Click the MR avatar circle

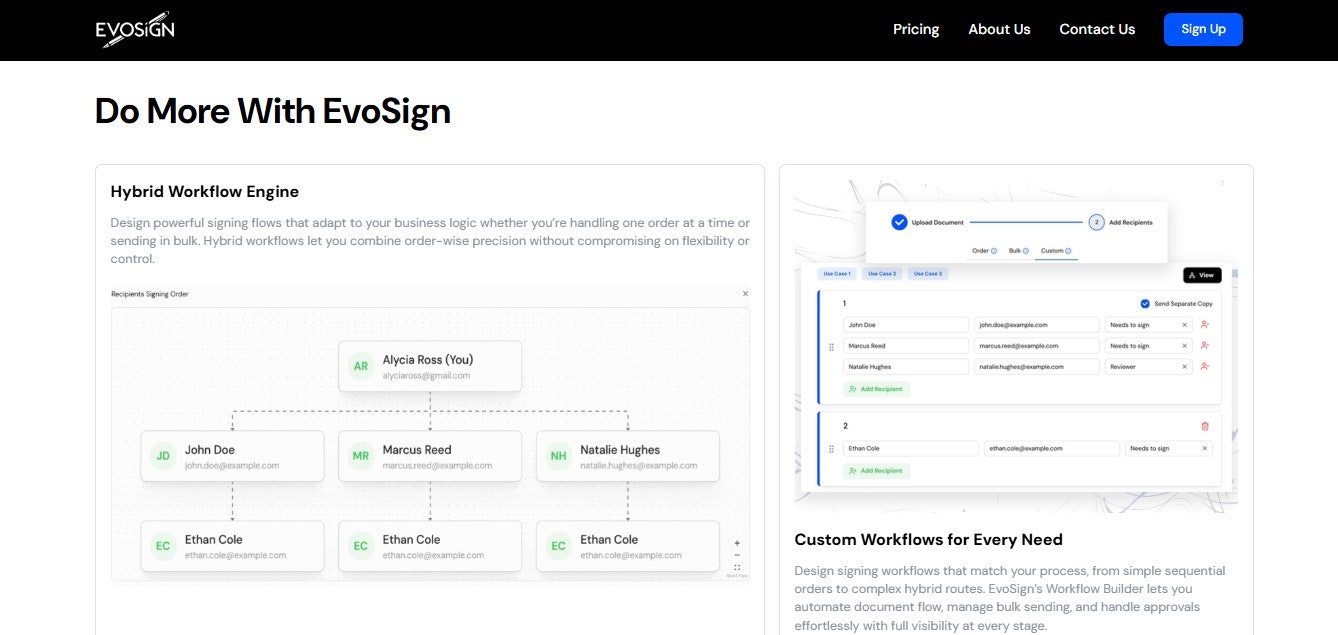click(x=361, y=456)
